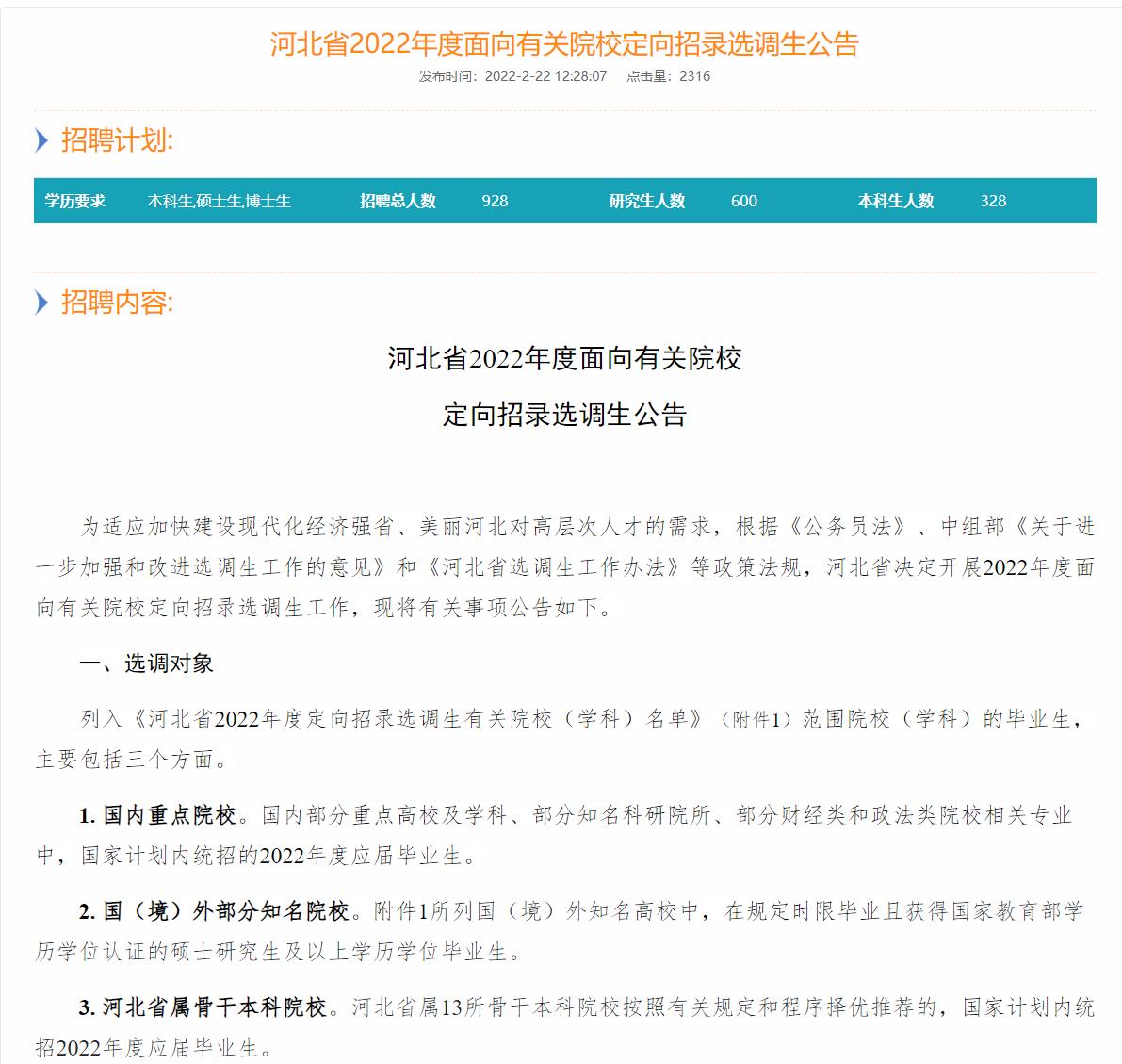Click the 发布时间 timestamp text

click(x=512, y=76)
